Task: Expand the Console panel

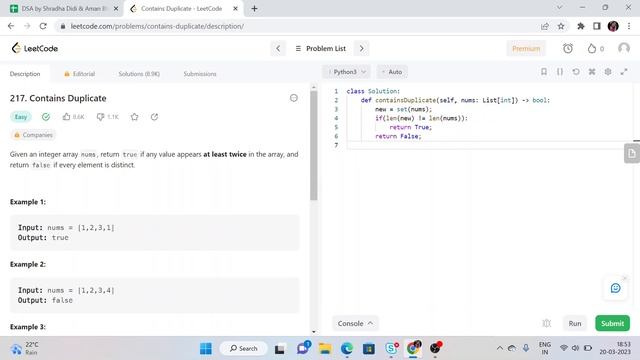Action: (x=355, y=323)
